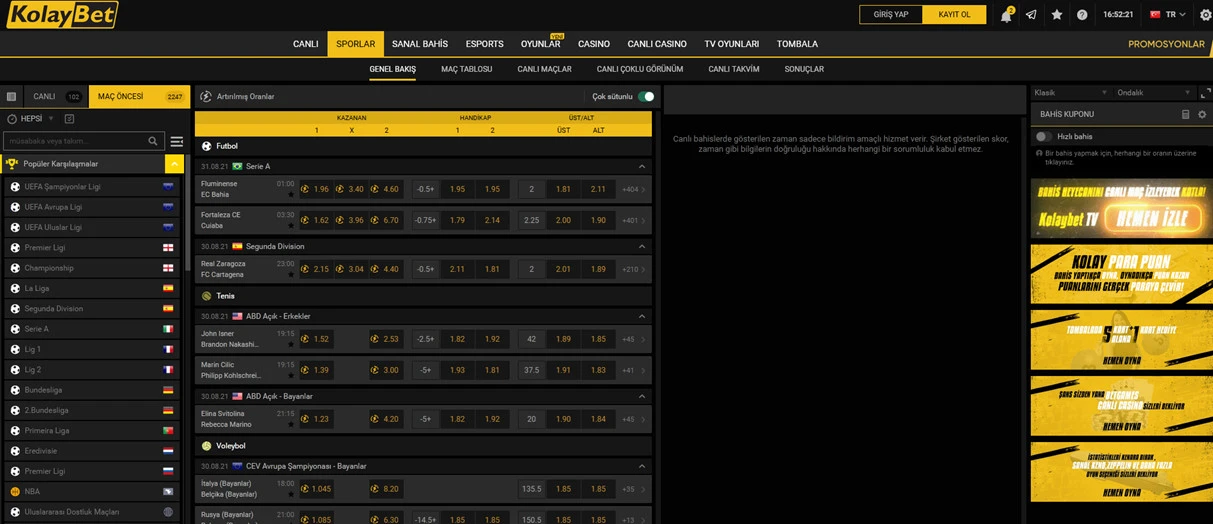Favorite the Fluminense vs EC Bahia match star
The image size is (1213, 524).
(x=291, y=194)
